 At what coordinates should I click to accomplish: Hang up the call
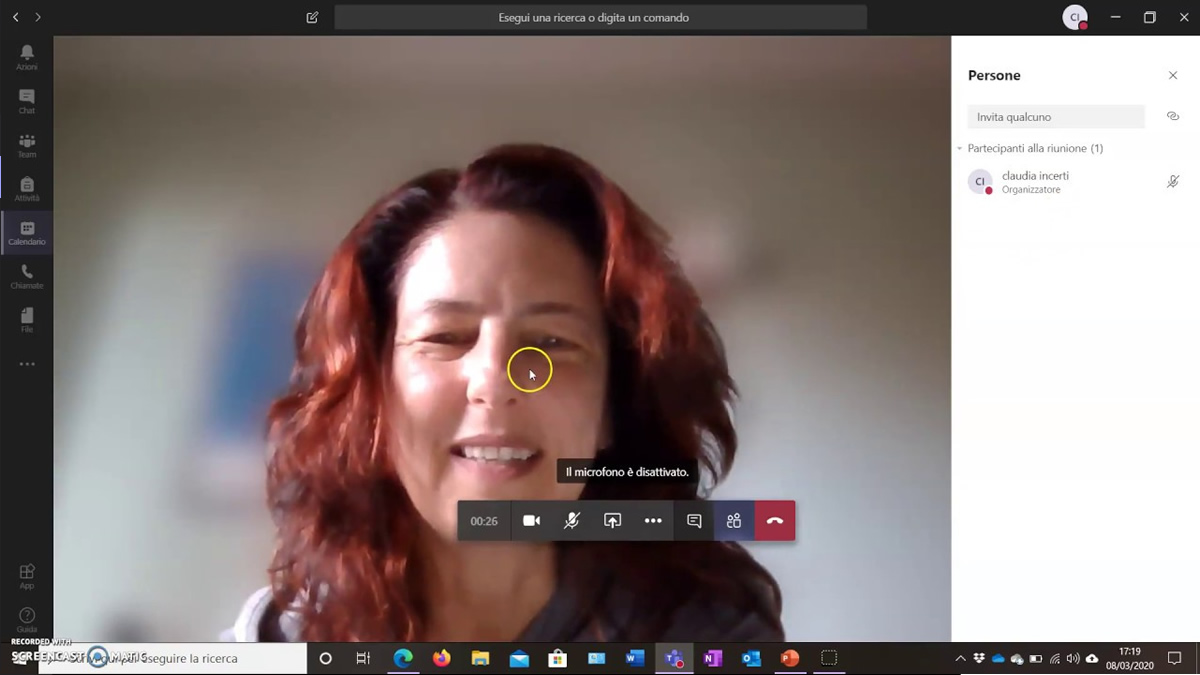click(775, 521)
